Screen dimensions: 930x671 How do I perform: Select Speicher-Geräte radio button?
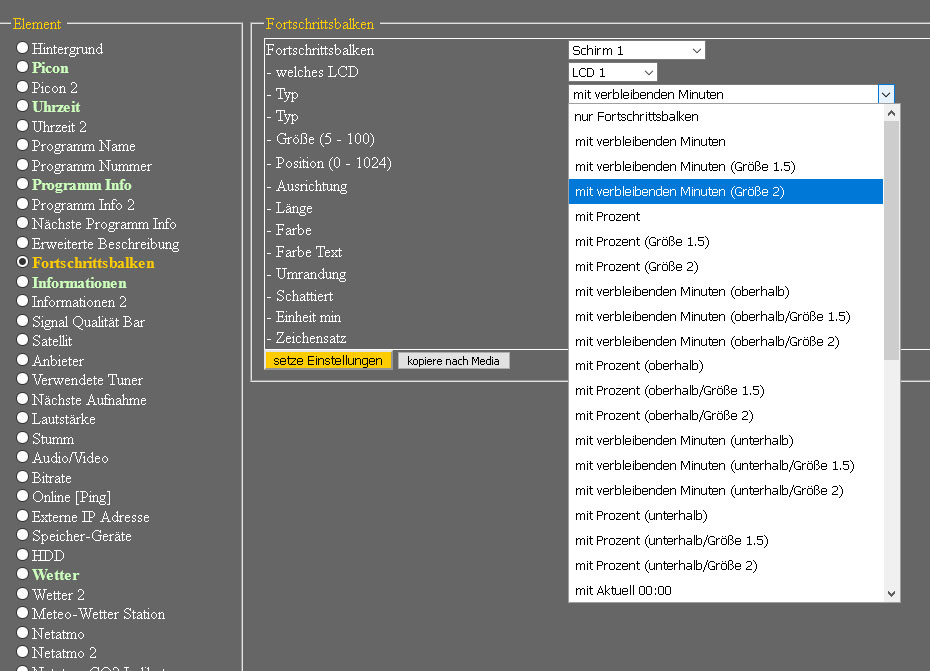pyautogui.click(x=23, y=535)
